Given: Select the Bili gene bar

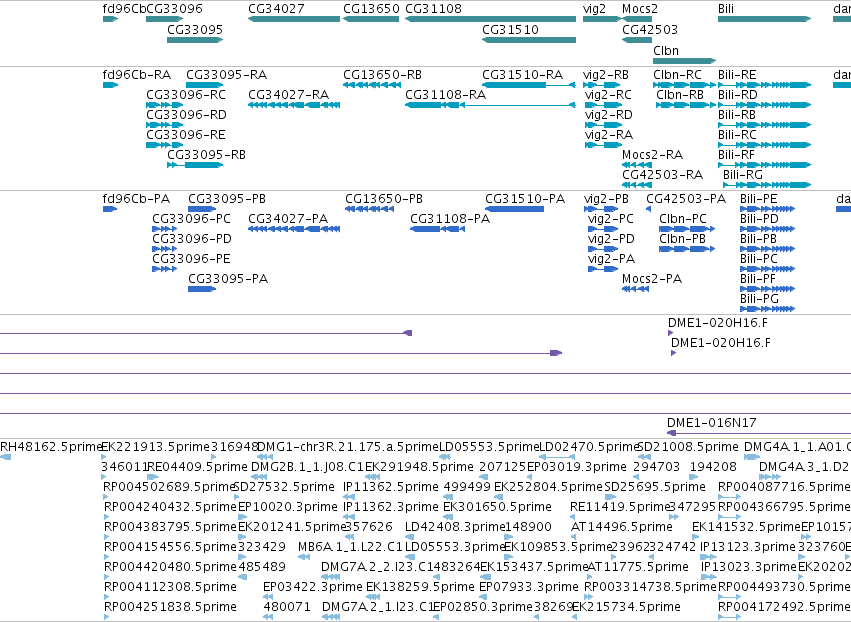Looking at the screenshot, I should (764, 19).
